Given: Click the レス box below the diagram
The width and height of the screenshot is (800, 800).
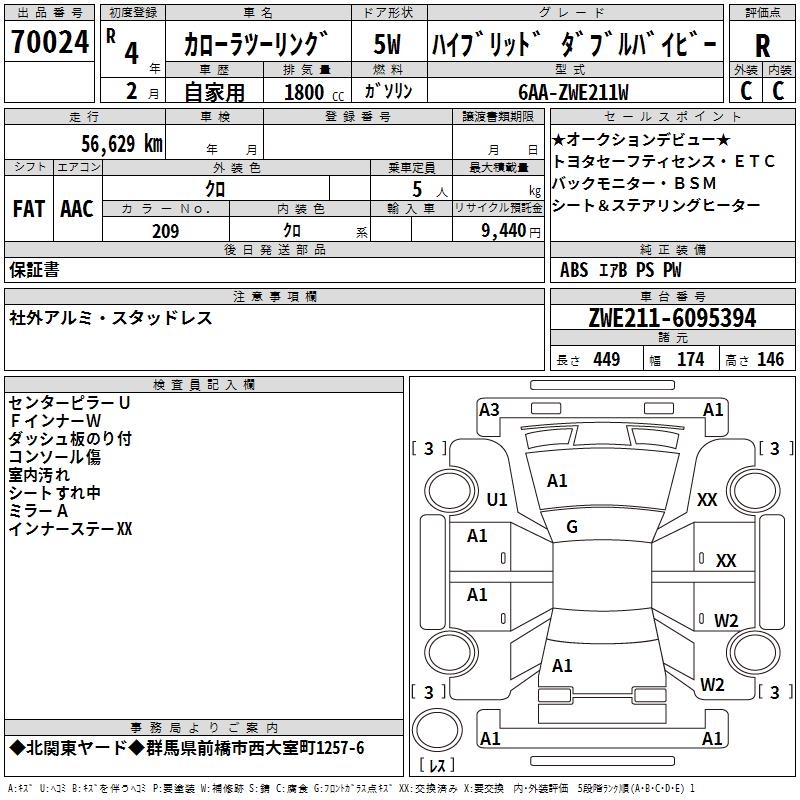Looking at the screenshot, I should [439, 766].
